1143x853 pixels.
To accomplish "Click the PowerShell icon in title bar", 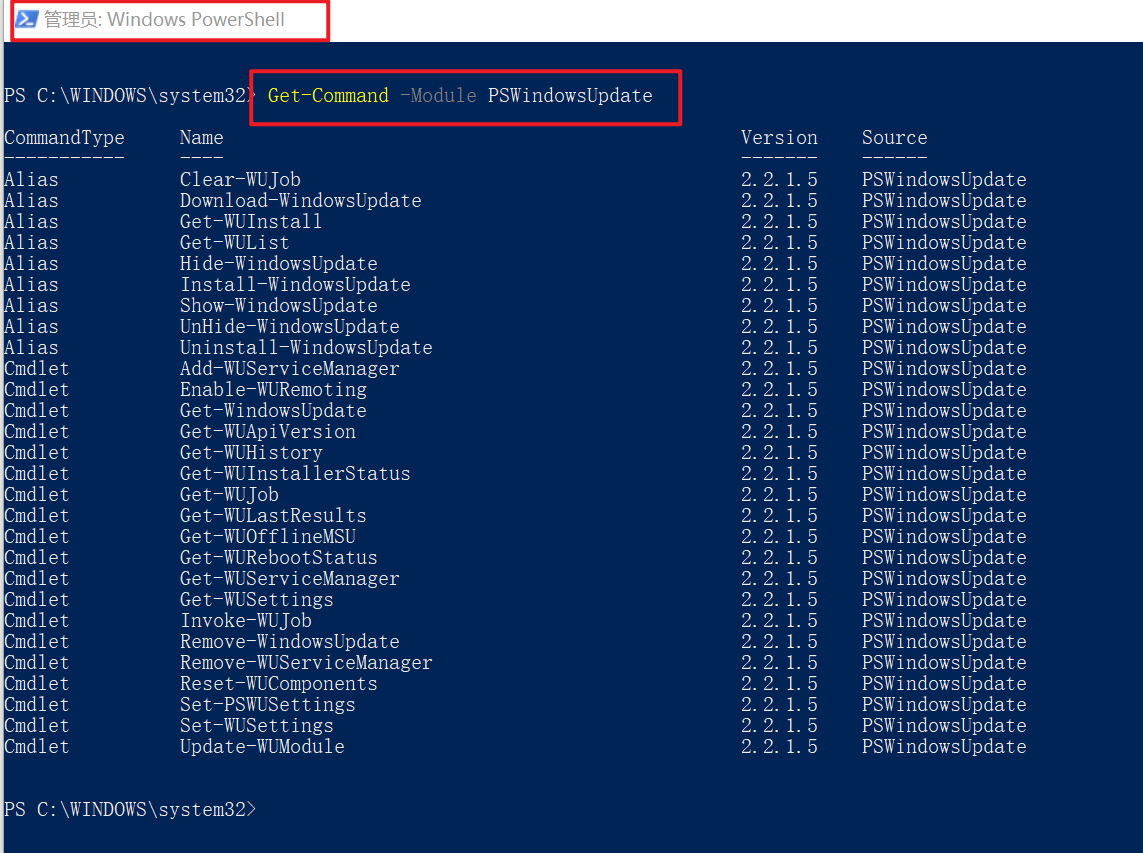I will pyautogui.click(x=27, y=19).
